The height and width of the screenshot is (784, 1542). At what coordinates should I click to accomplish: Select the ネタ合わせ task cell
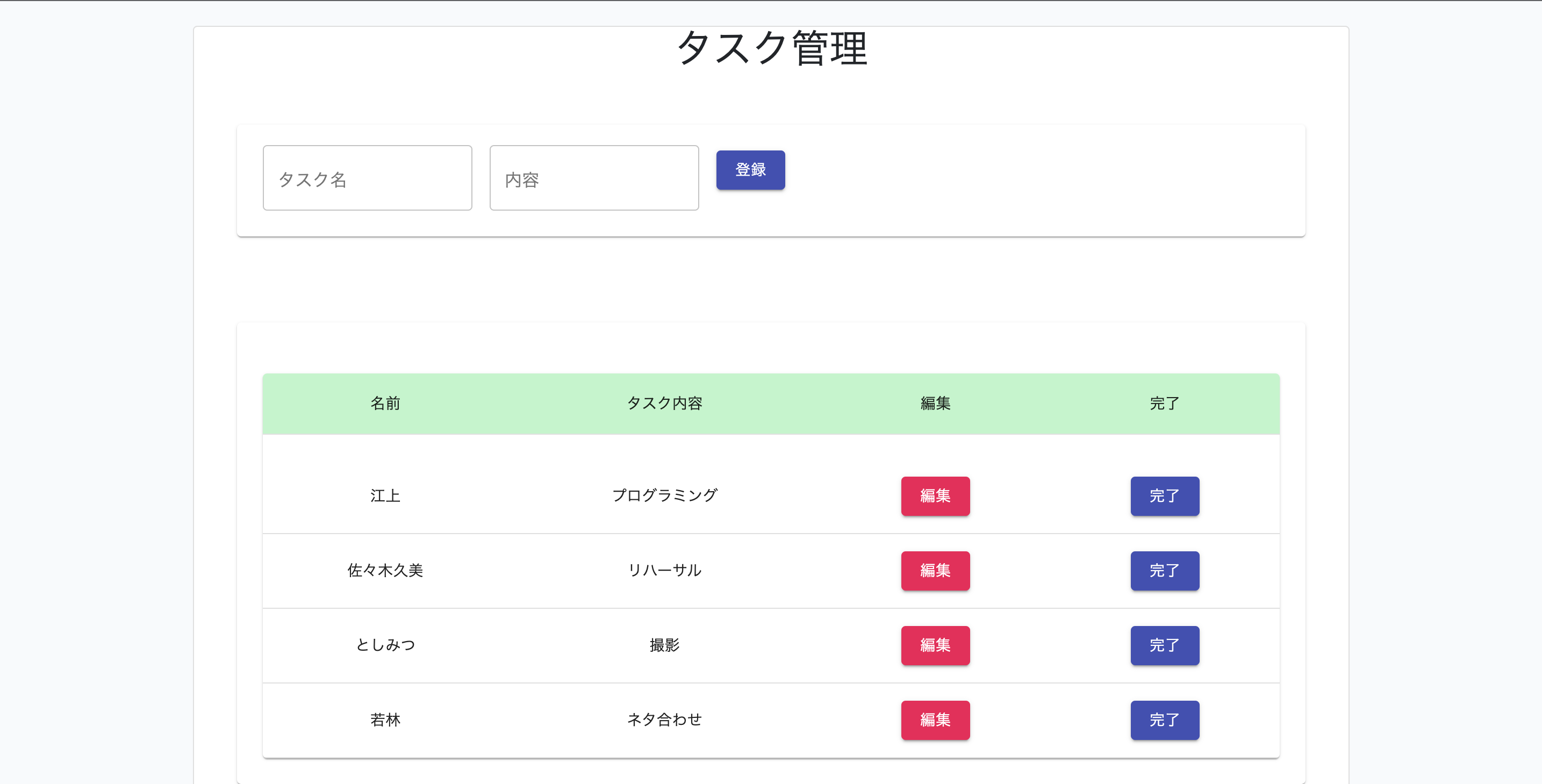[664, 721]
